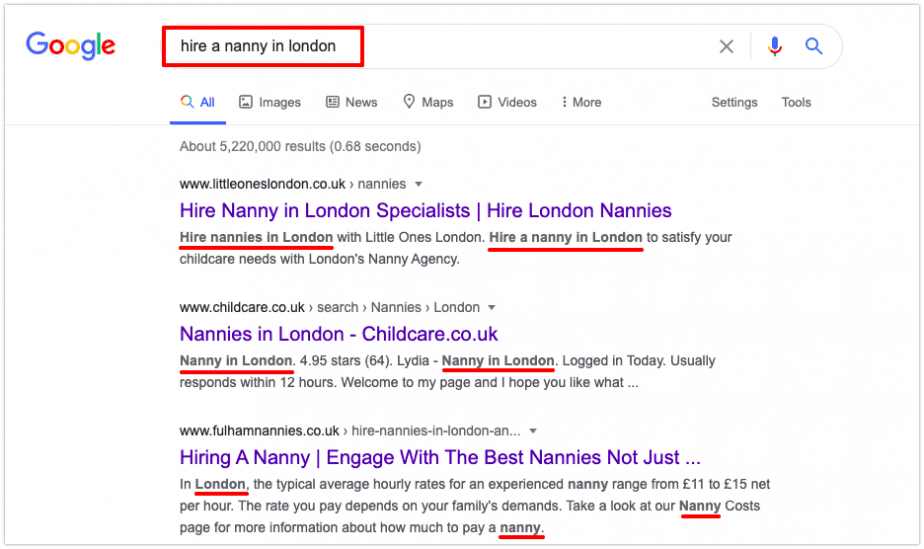Expand dropdown arrow next to fulhamnannies.co.uk URL

click(533, 431)
